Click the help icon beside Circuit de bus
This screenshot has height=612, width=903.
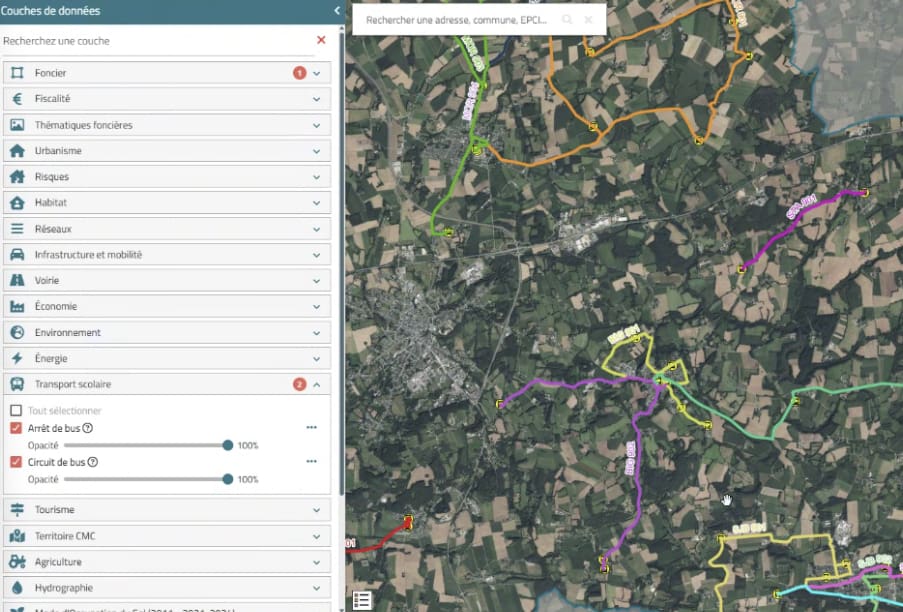93,462
